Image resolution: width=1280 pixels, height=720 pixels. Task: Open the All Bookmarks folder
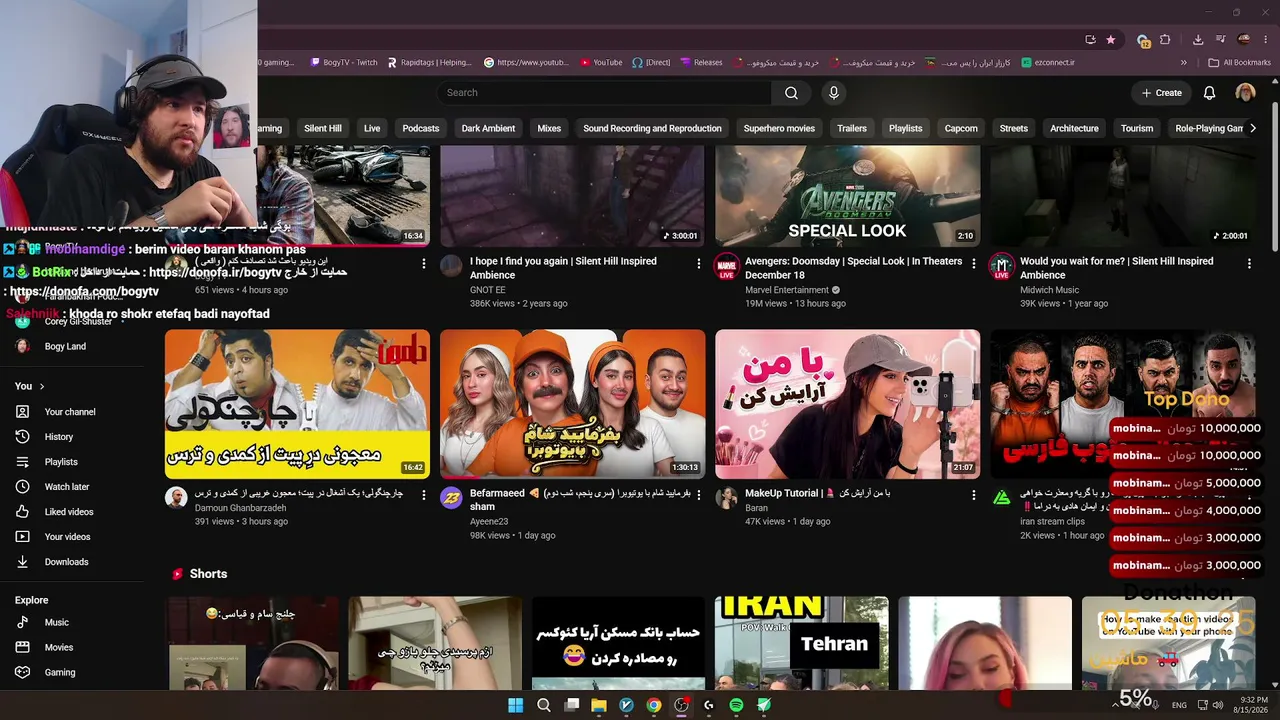(1240, 62)
